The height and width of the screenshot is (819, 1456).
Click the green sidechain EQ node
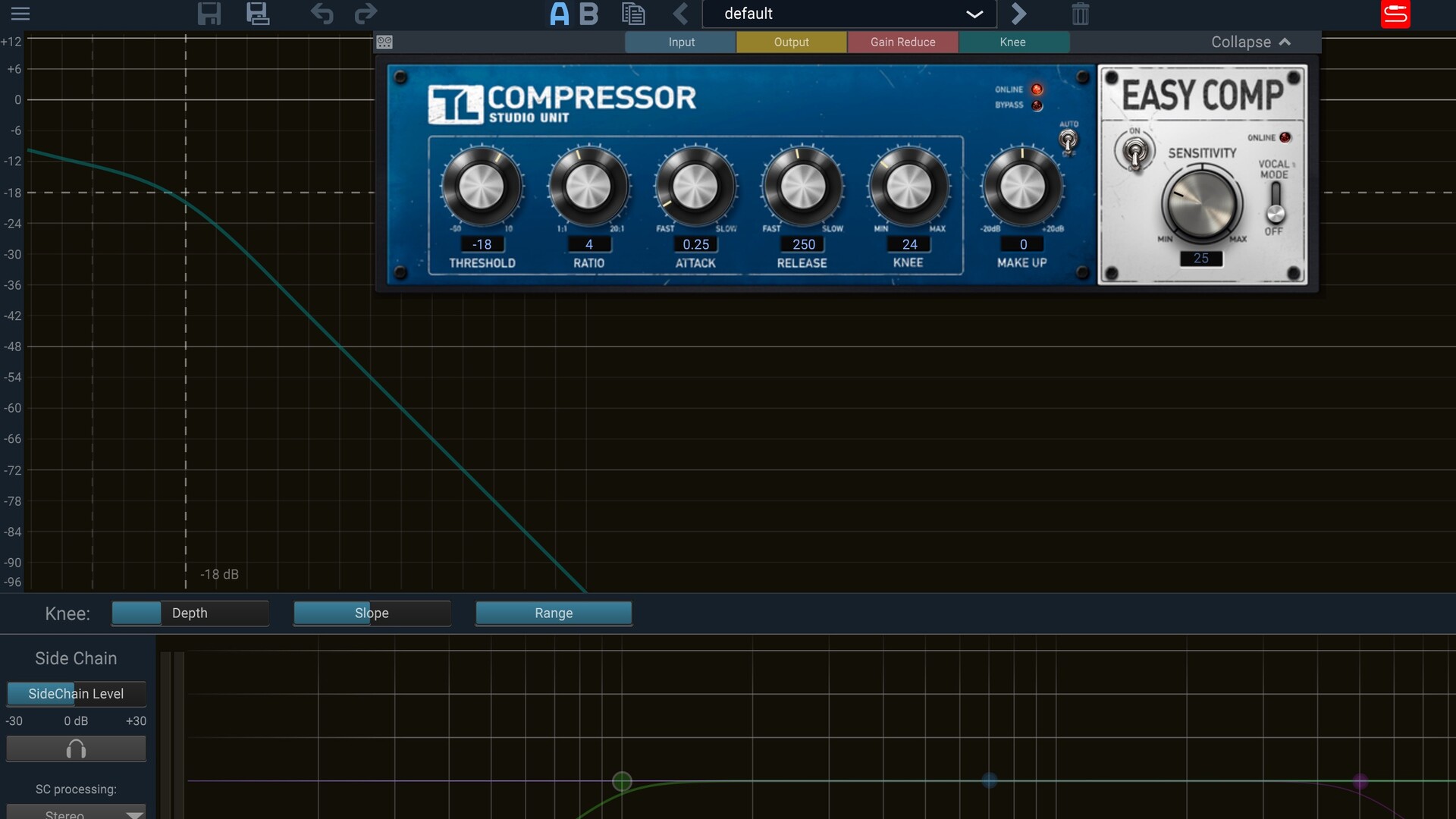tap(622, 781)
